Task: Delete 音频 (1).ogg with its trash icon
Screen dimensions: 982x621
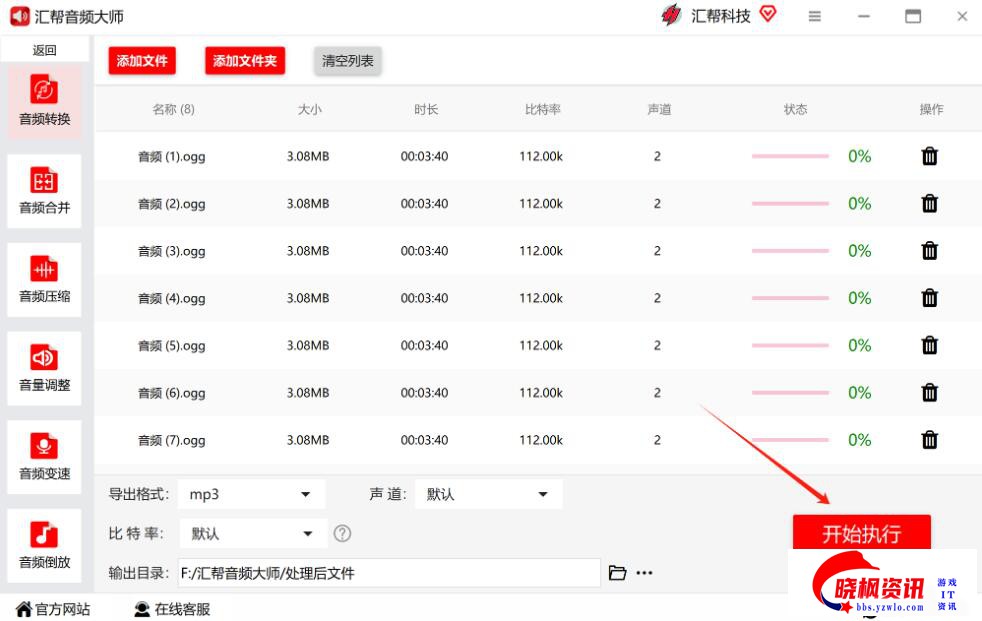Action: coord(929,156)
